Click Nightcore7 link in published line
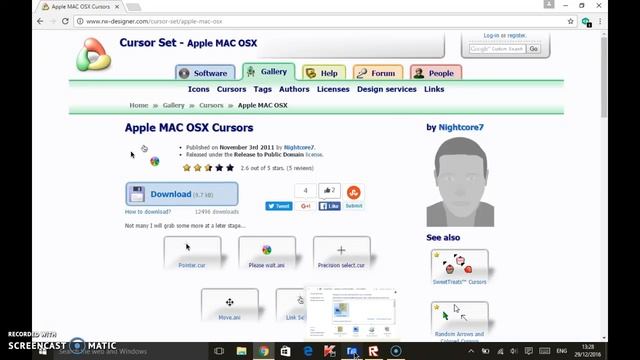Viewport: 640px width, 360px height. click(299, 147)
